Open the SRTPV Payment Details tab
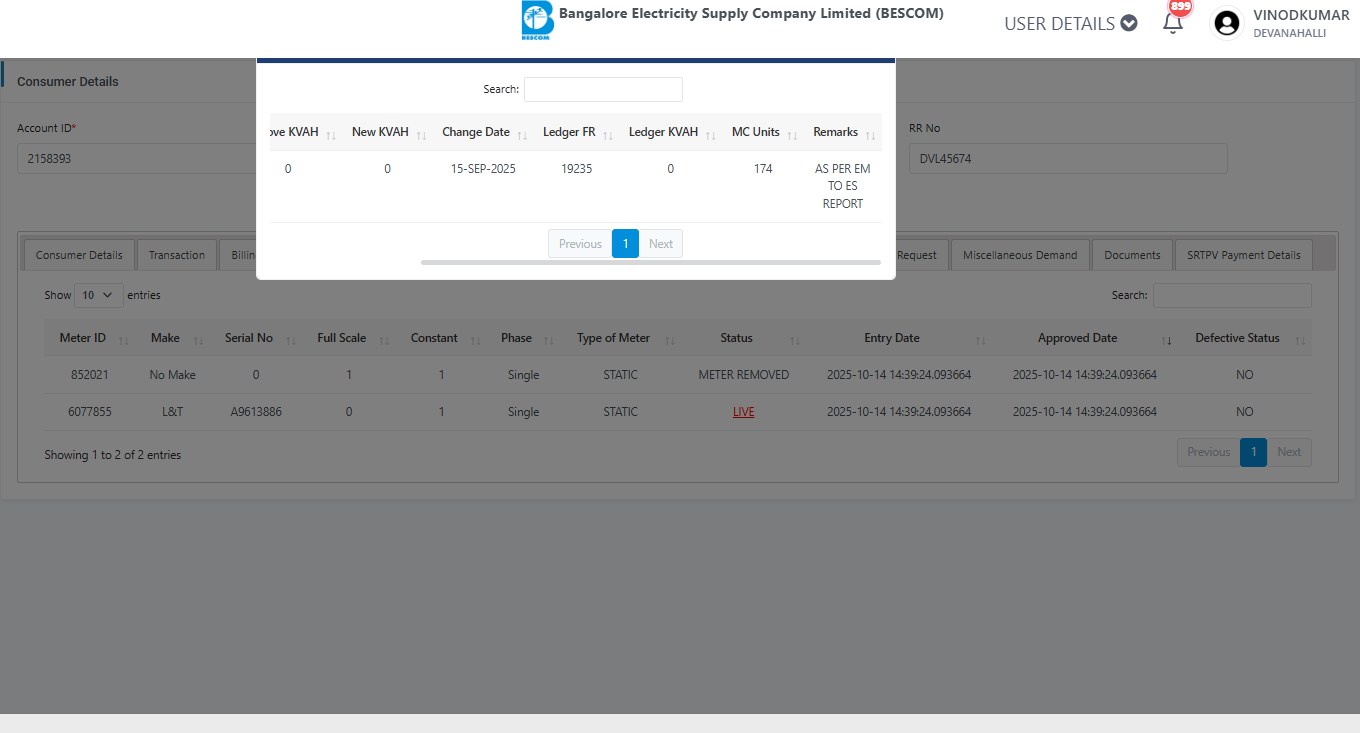 tap(1243, 255)
